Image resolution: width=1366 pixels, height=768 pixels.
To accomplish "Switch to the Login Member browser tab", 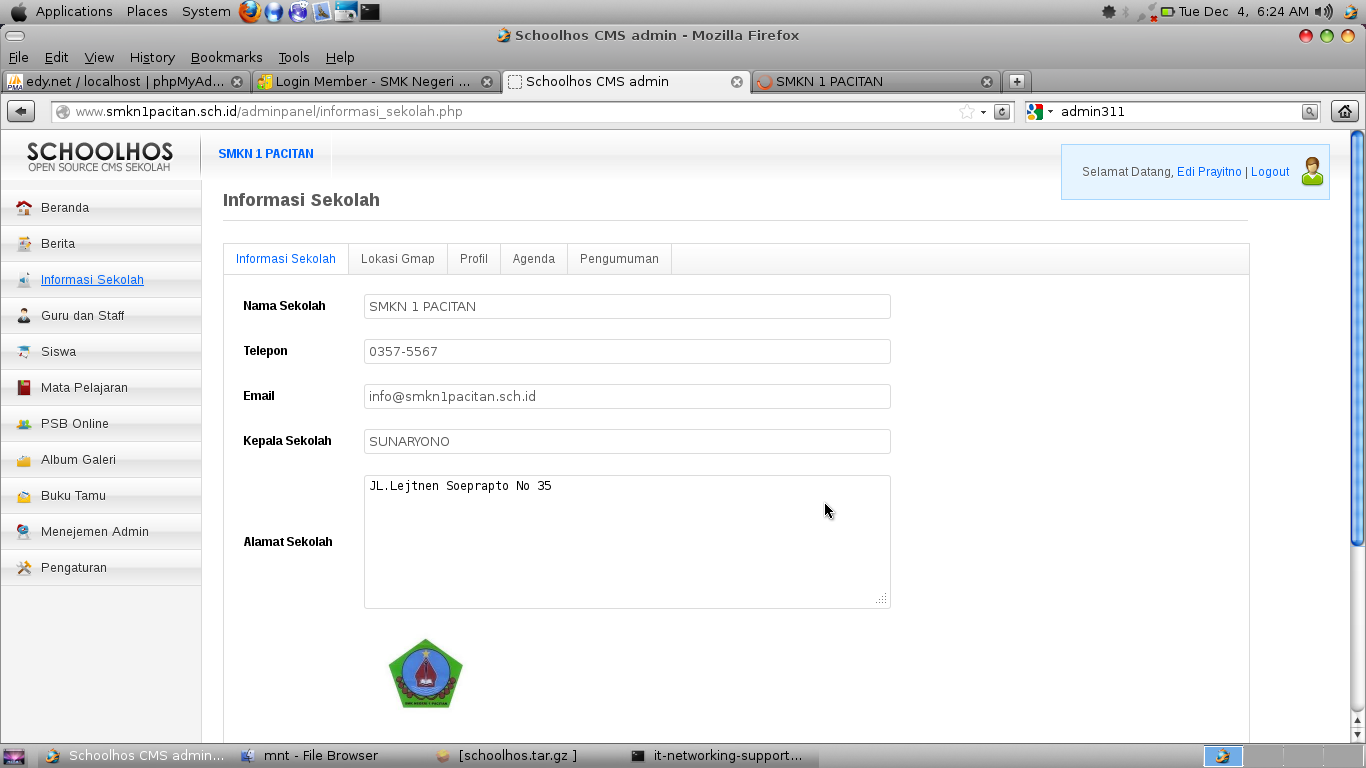I will 375,81.
